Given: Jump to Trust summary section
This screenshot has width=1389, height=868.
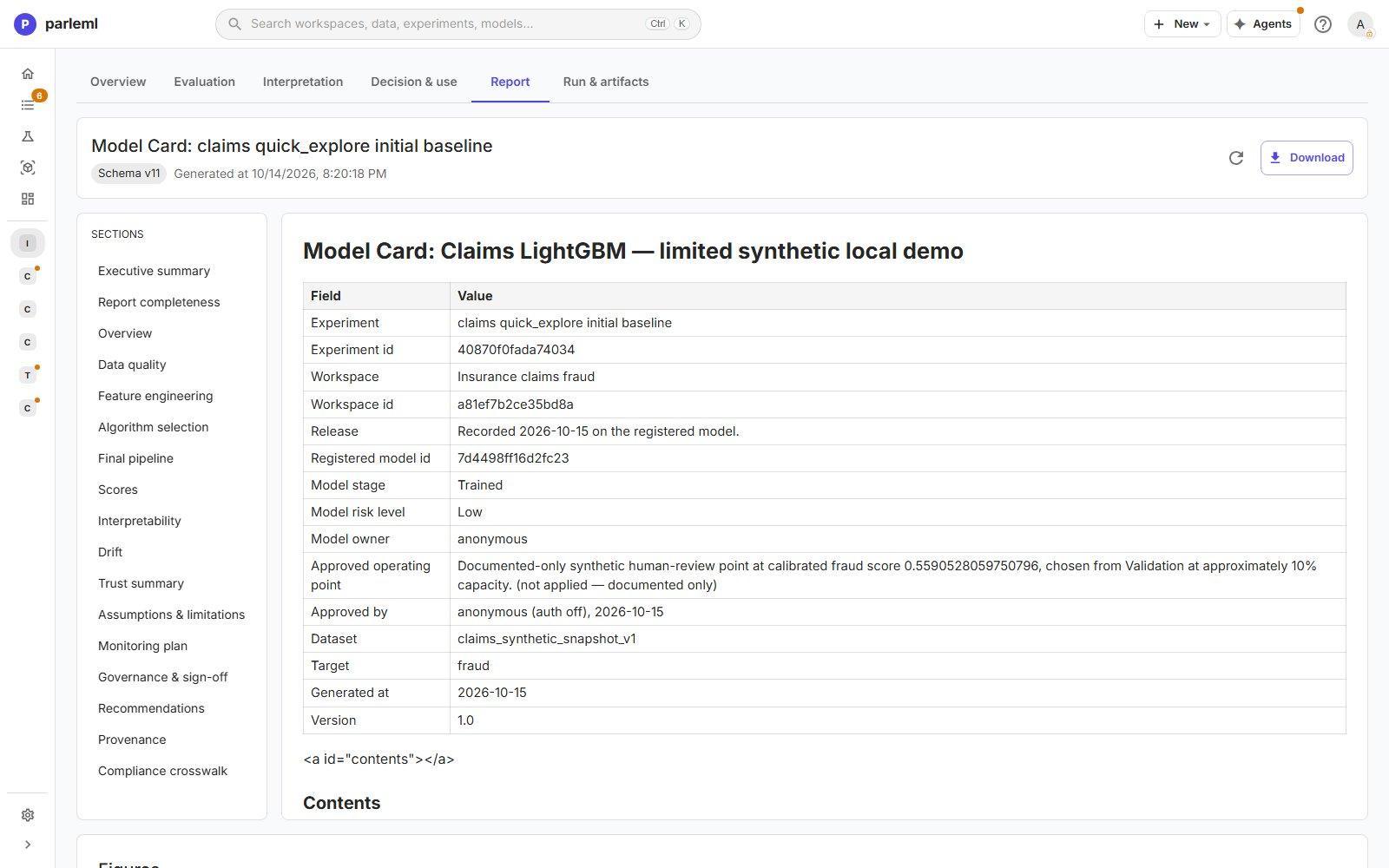Looking at the screenshot, I should click(x=141, y=583).
